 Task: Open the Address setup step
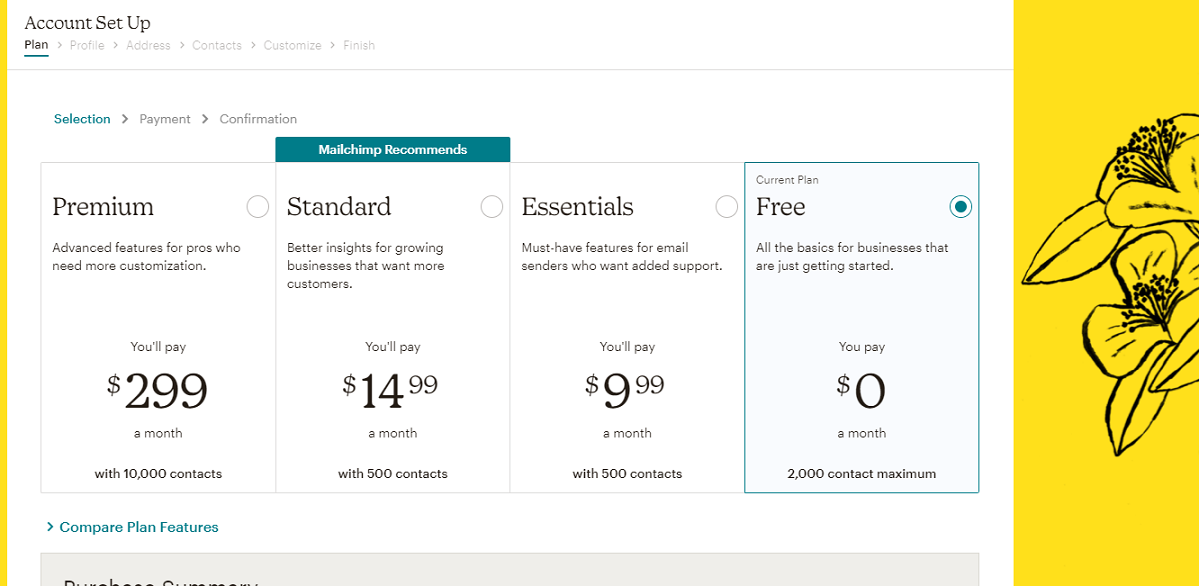tap(148, 45)
